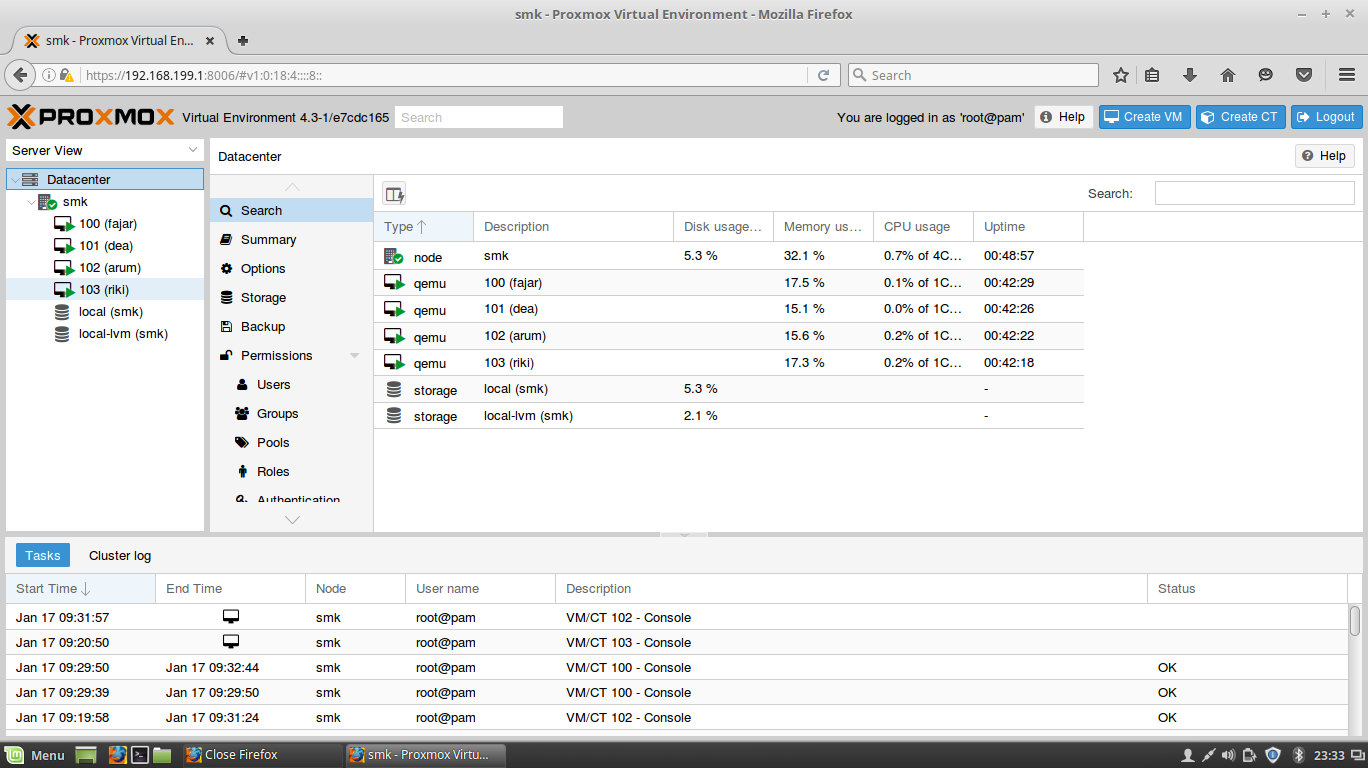Open the Storage section
Viewport: 1368px width, 768px height.
(292, 298)
